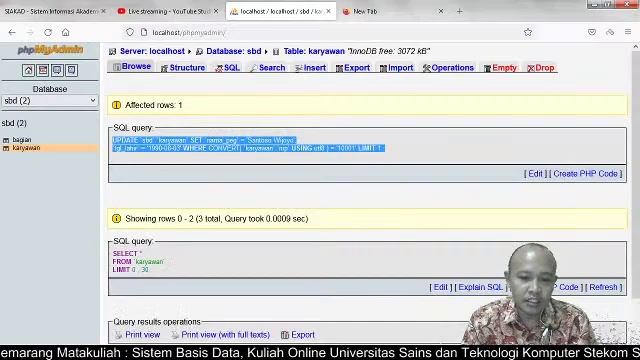Switch to the Structure tab
The width and height of the screenshot is (640, 360).
pos(183,68)
